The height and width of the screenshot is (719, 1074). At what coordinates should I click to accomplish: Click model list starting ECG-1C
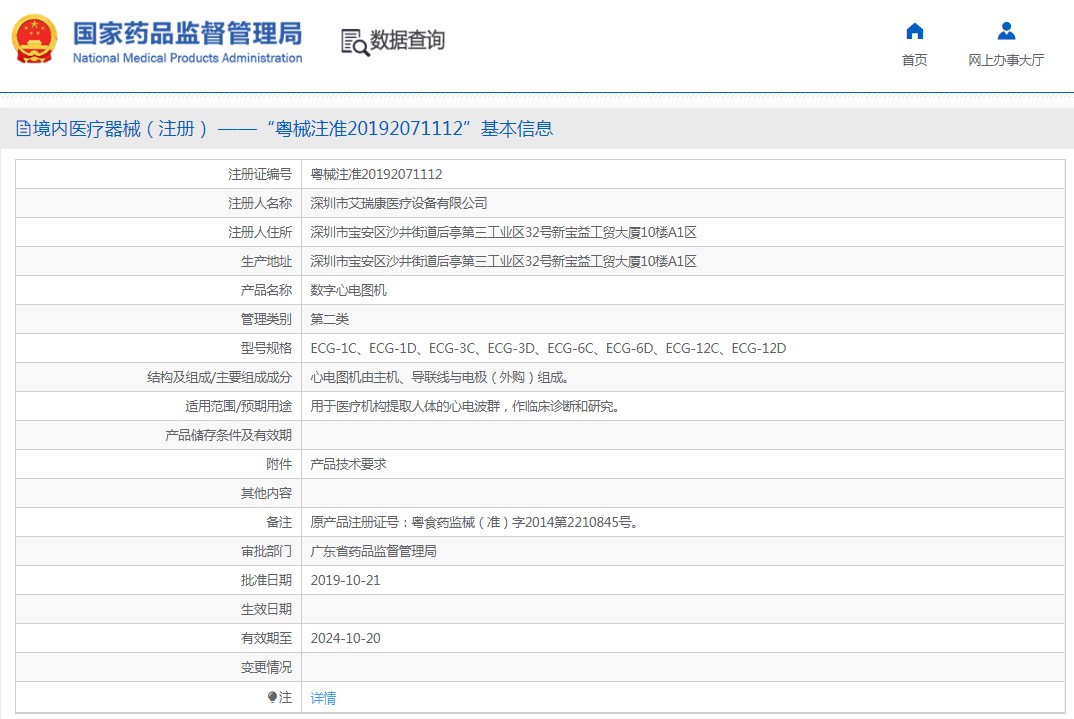click(x=548, y=348)
